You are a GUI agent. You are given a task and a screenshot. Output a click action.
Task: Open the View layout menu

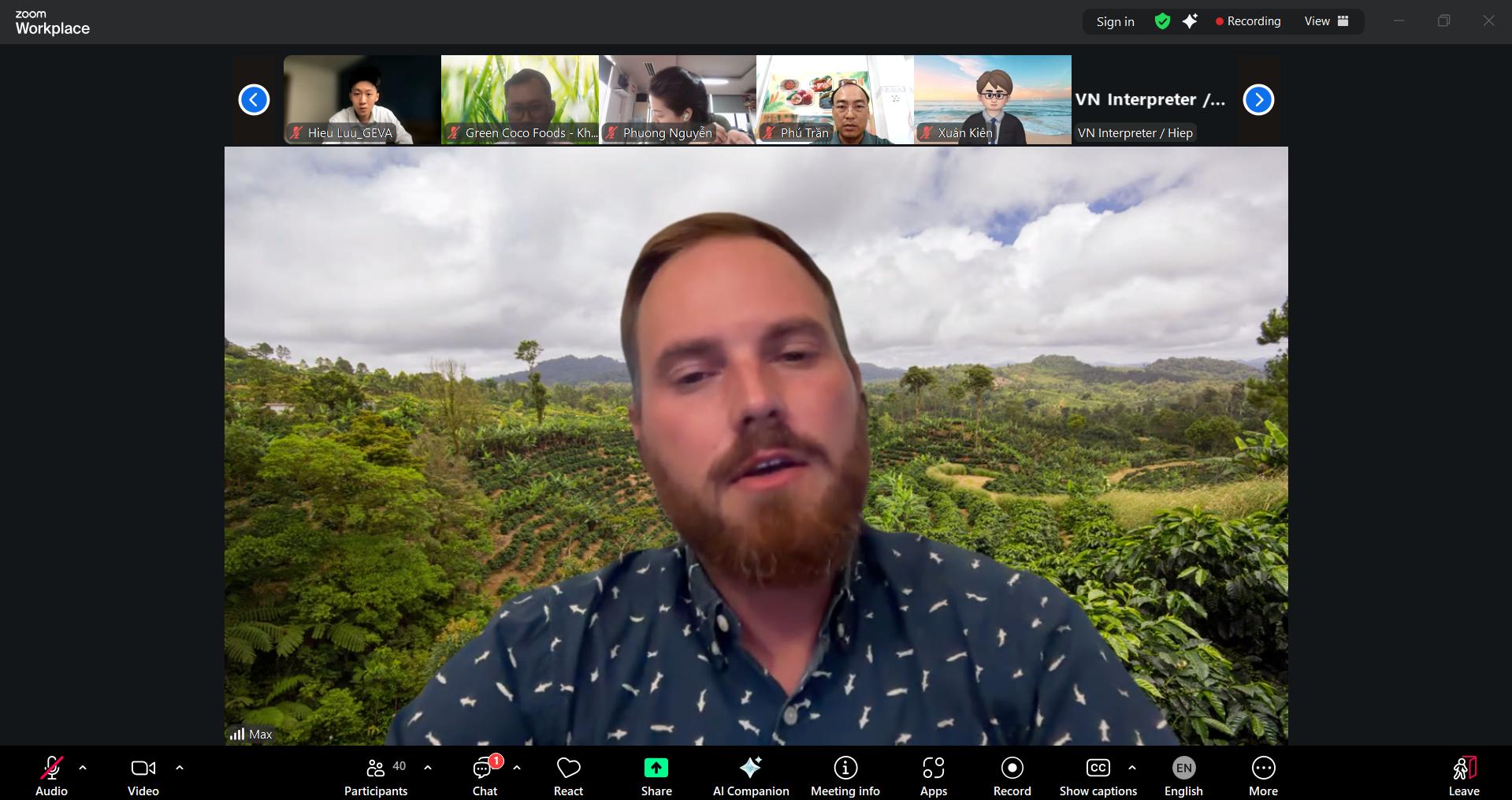click(x=1326, y=21)
